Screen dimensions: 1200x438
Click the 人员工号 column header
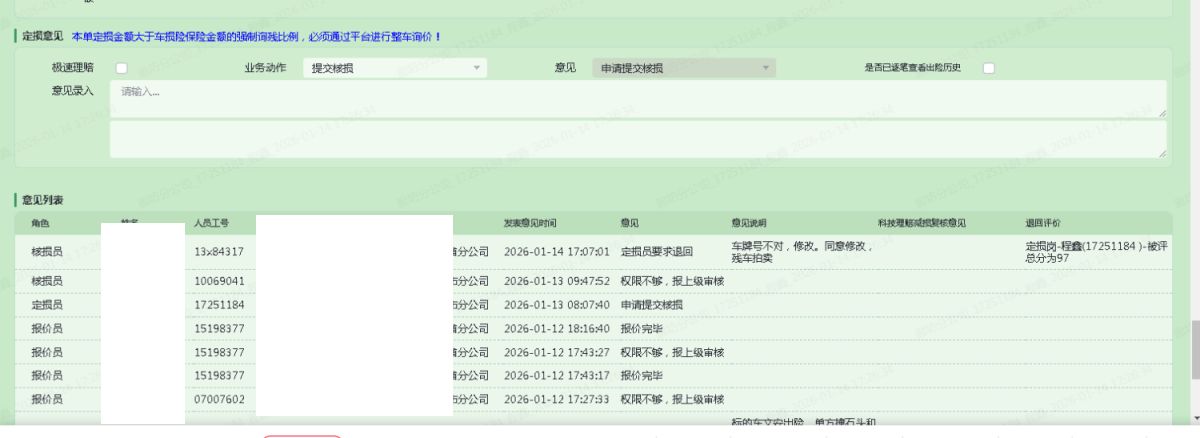(x=212, y=223)
